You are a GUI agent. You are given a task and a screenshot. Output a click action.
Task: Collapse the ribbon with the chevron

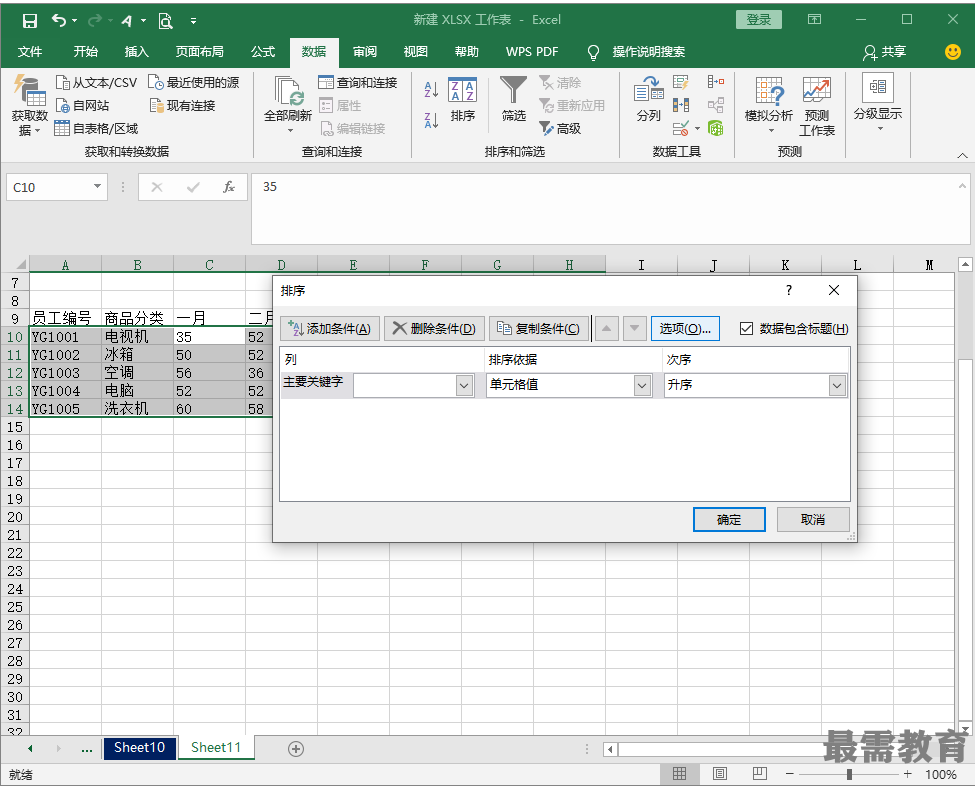962,155
